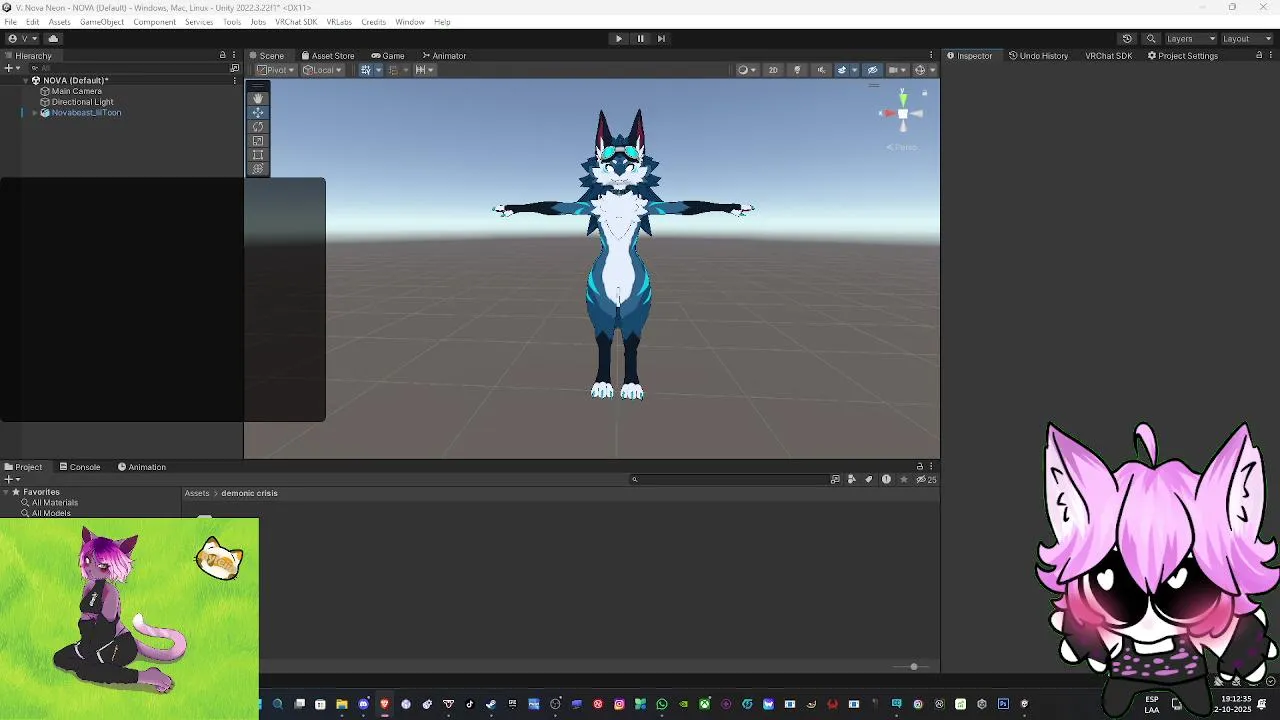Lock the Project panel
Screen dimensions: 1280x720
[920, 467]
